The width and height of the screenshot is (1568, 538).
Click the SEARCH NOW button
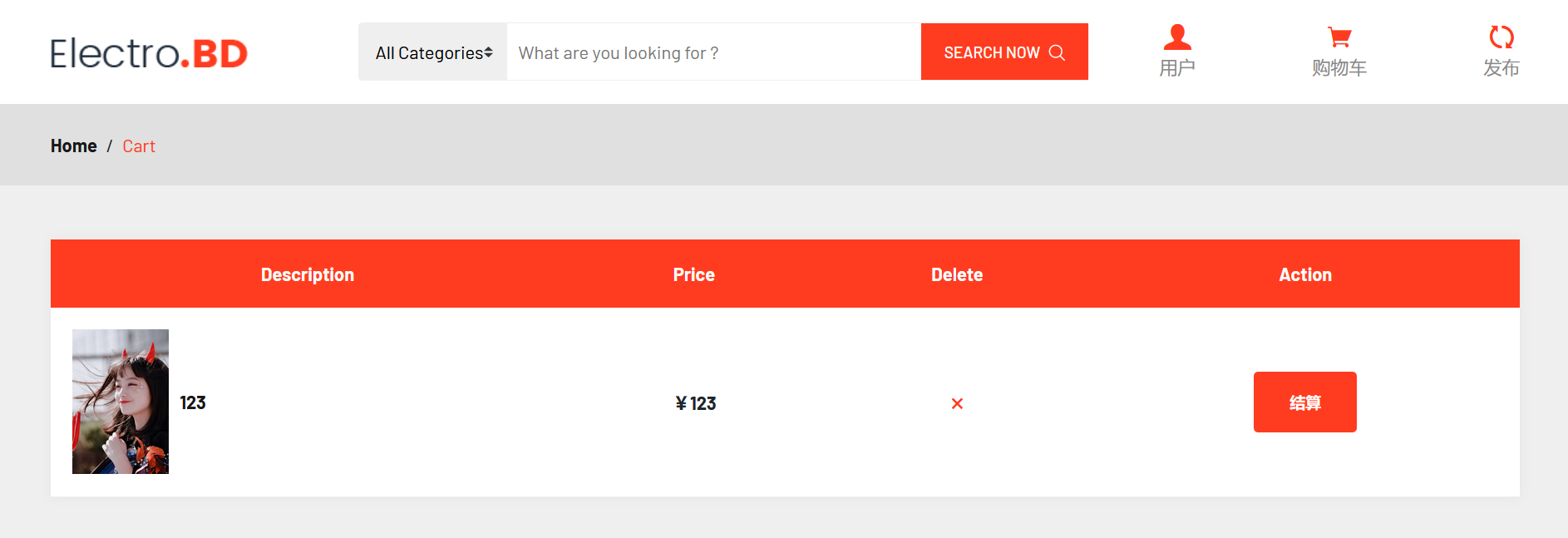(x=1004, y=52)
